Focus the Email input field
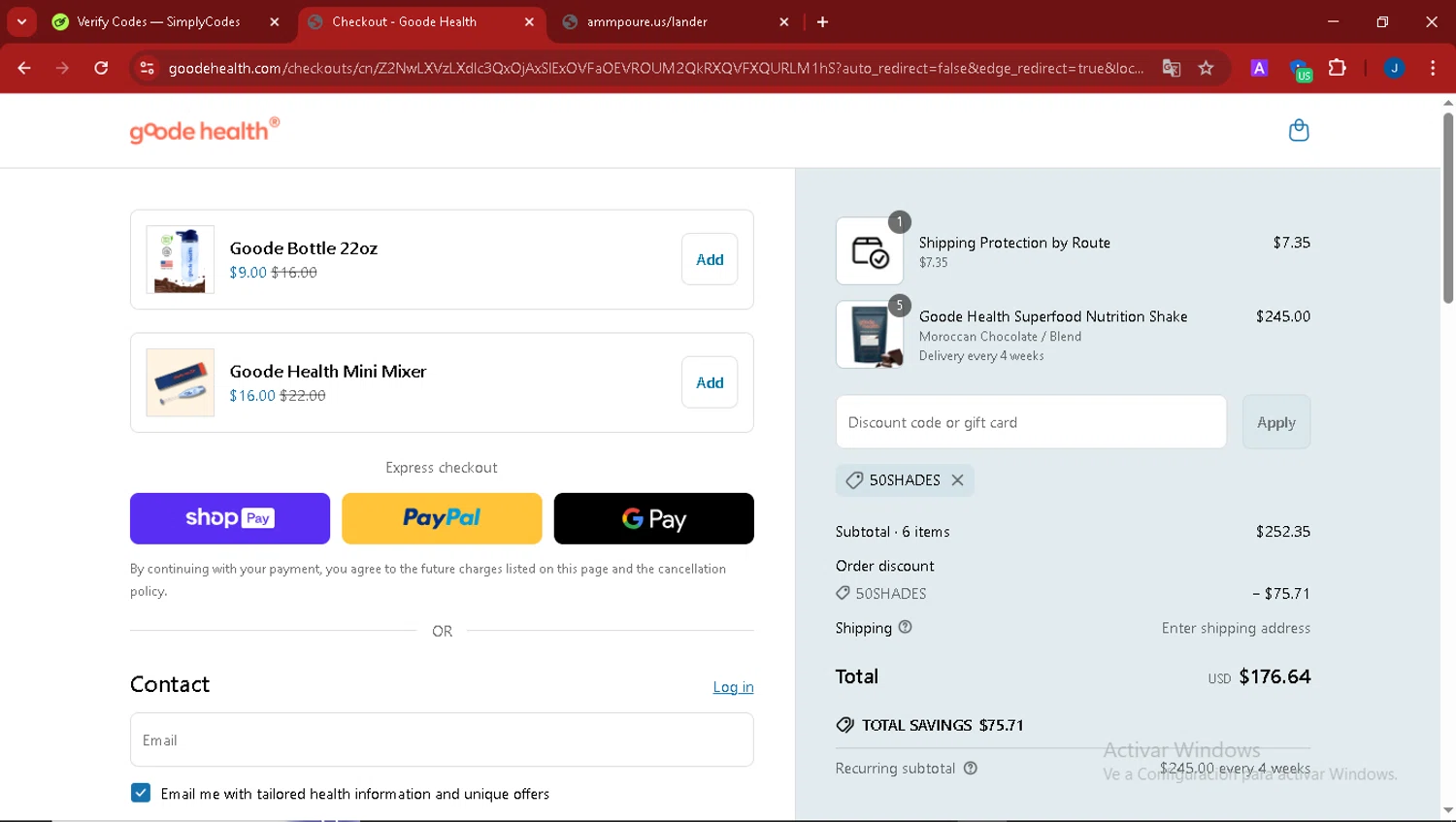 coord(442,740)
